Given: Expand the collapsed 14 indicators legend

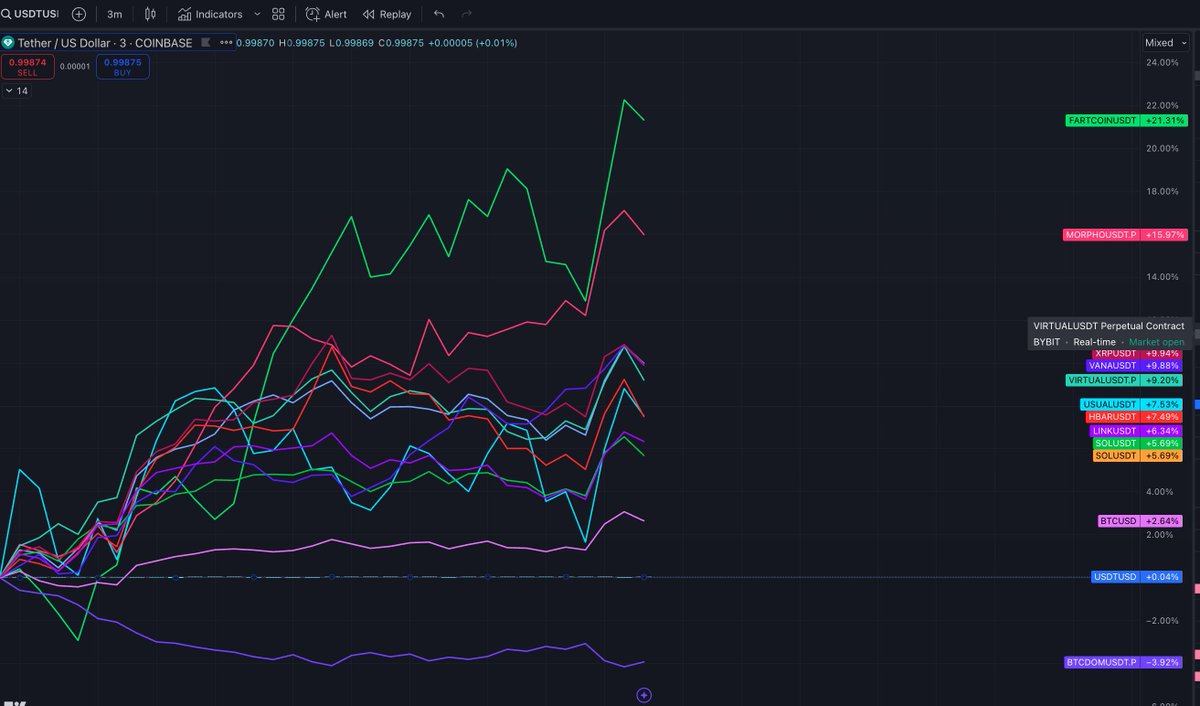Looking at the screenshot, I should [x=17, y=91].
